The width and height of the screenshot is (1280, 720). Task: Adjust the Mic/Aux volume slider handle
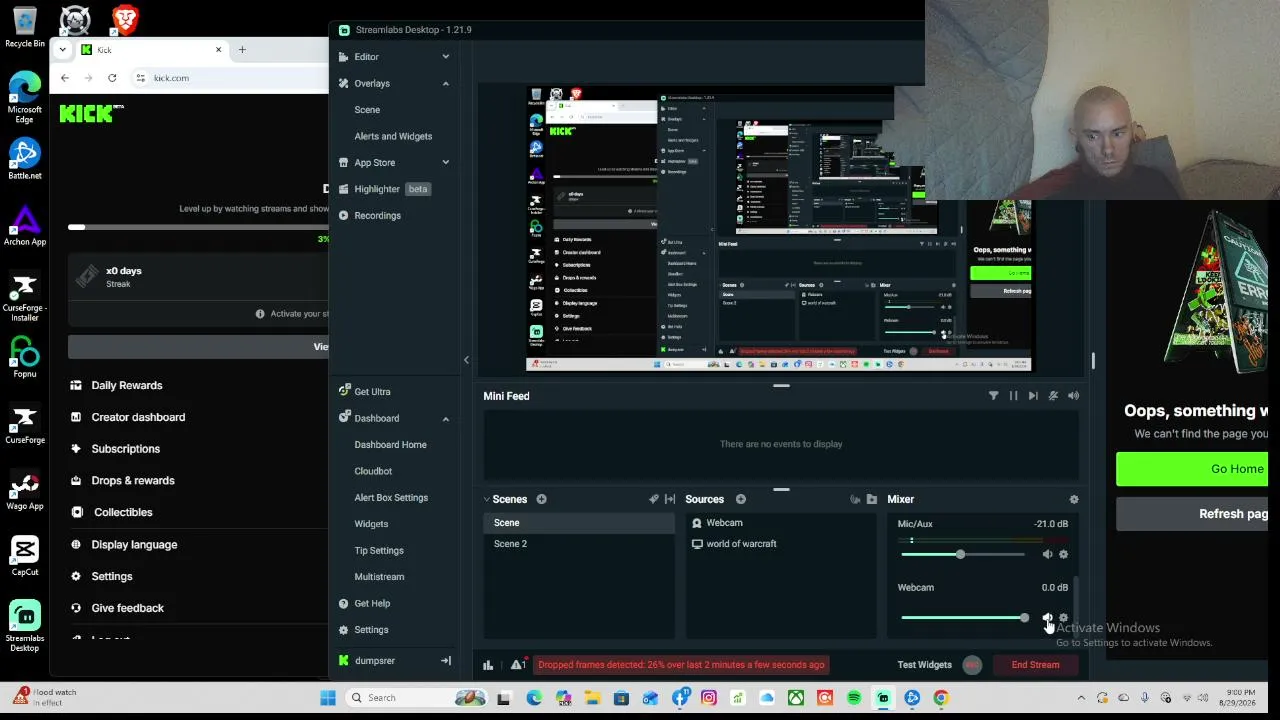(x=960, y=554)
